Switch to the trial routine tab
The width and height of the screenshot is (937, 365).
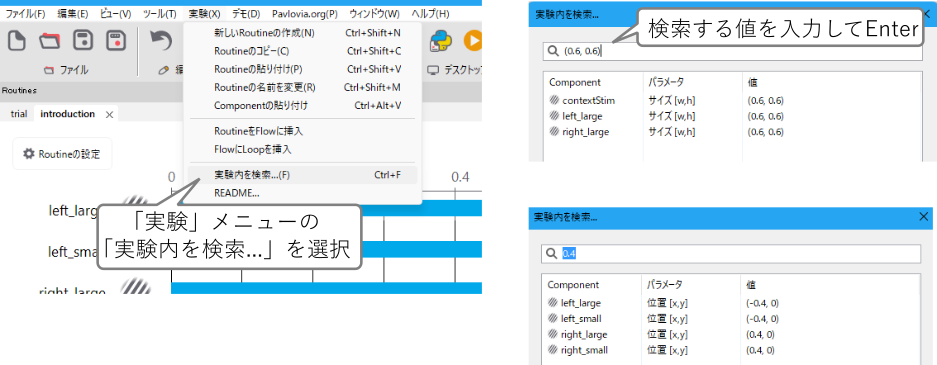click(x=19, y=114)
